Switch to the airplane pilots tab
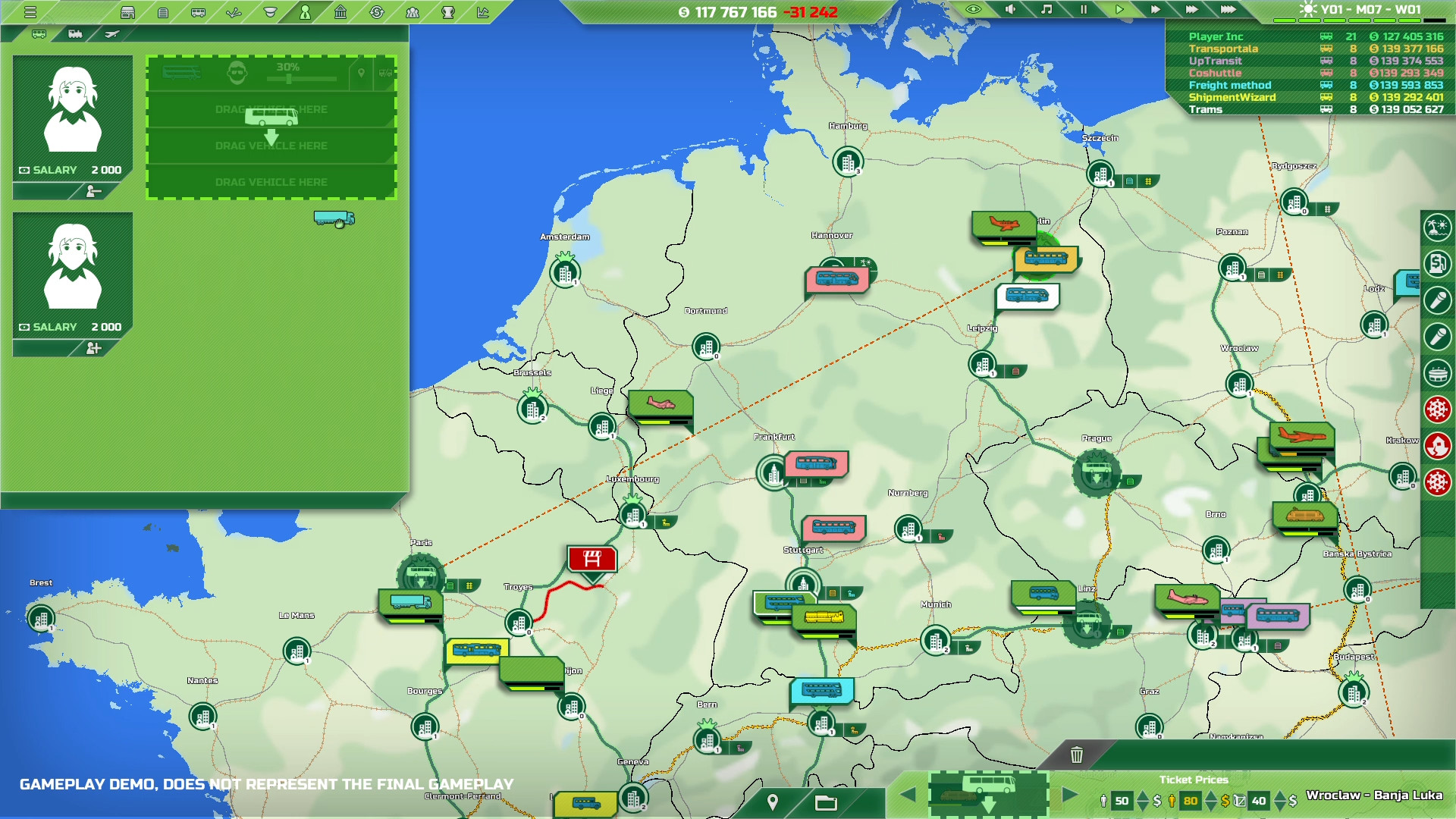 tap(111, 34)
